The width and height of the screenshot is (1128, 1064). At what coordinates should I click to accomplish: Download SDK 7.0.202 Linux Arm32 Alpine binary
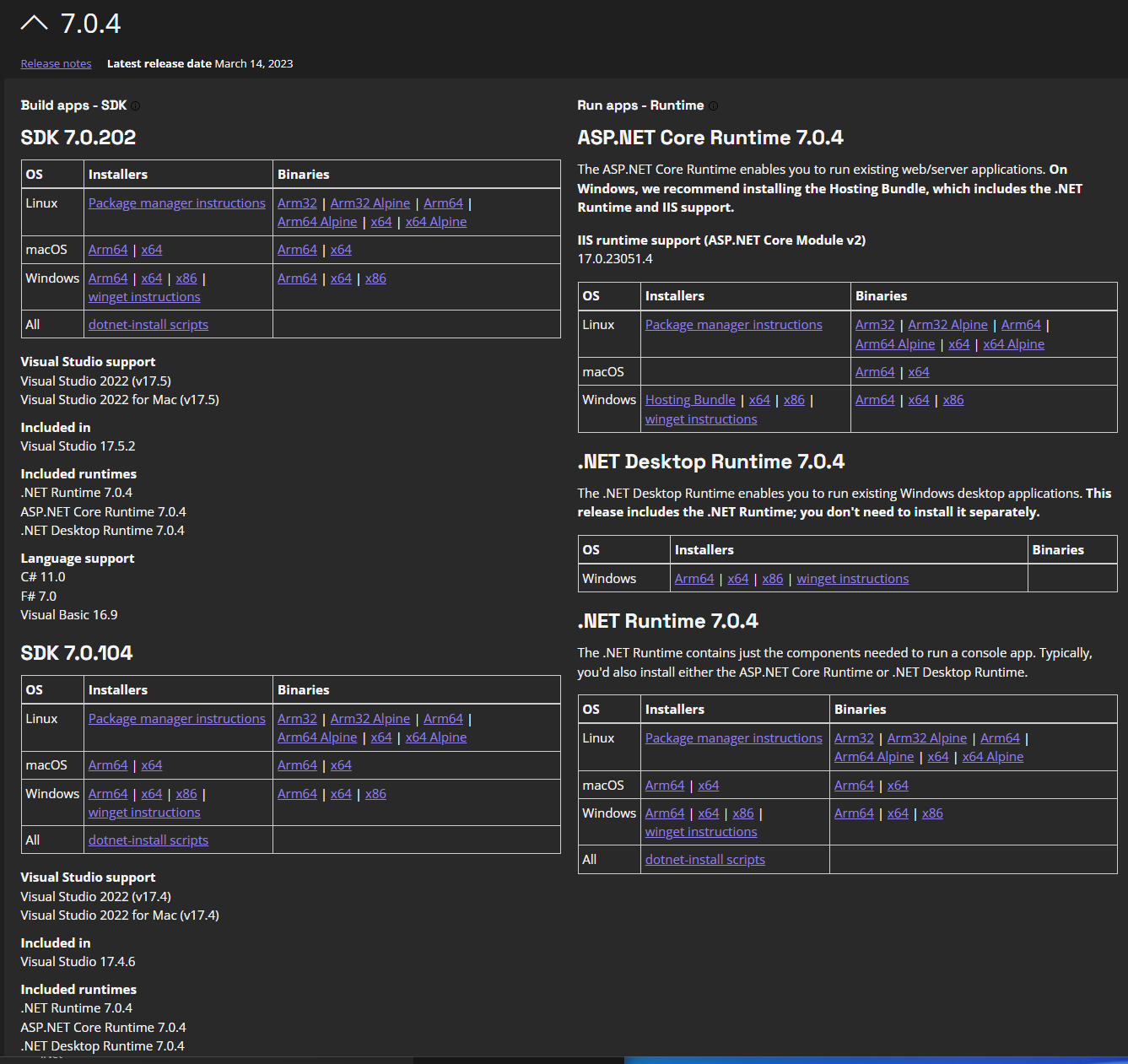point(370,203)
